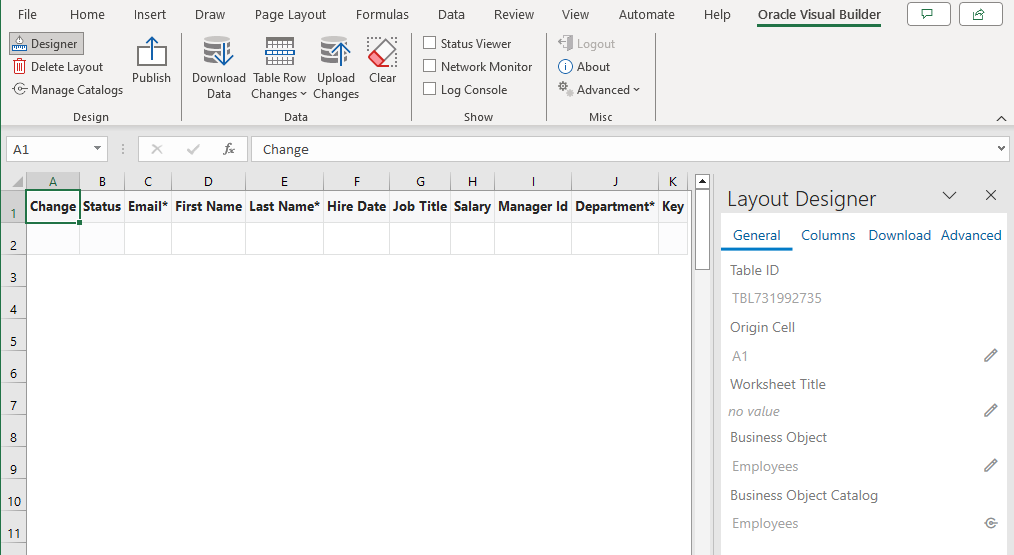Open Table Row Changes menu

(279, 68)
